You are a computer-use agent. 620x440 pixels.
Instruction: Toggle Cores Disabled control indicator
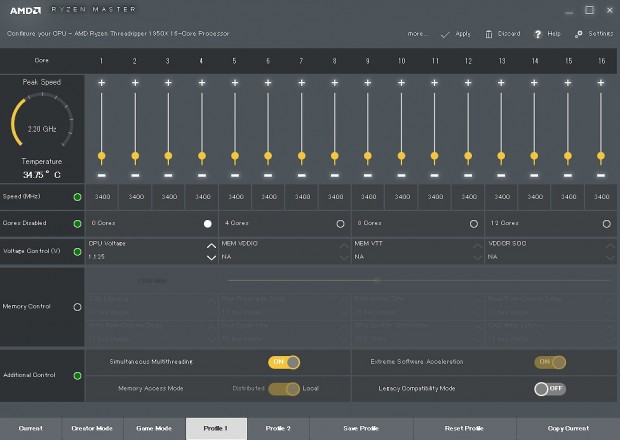tap(78, 224)
